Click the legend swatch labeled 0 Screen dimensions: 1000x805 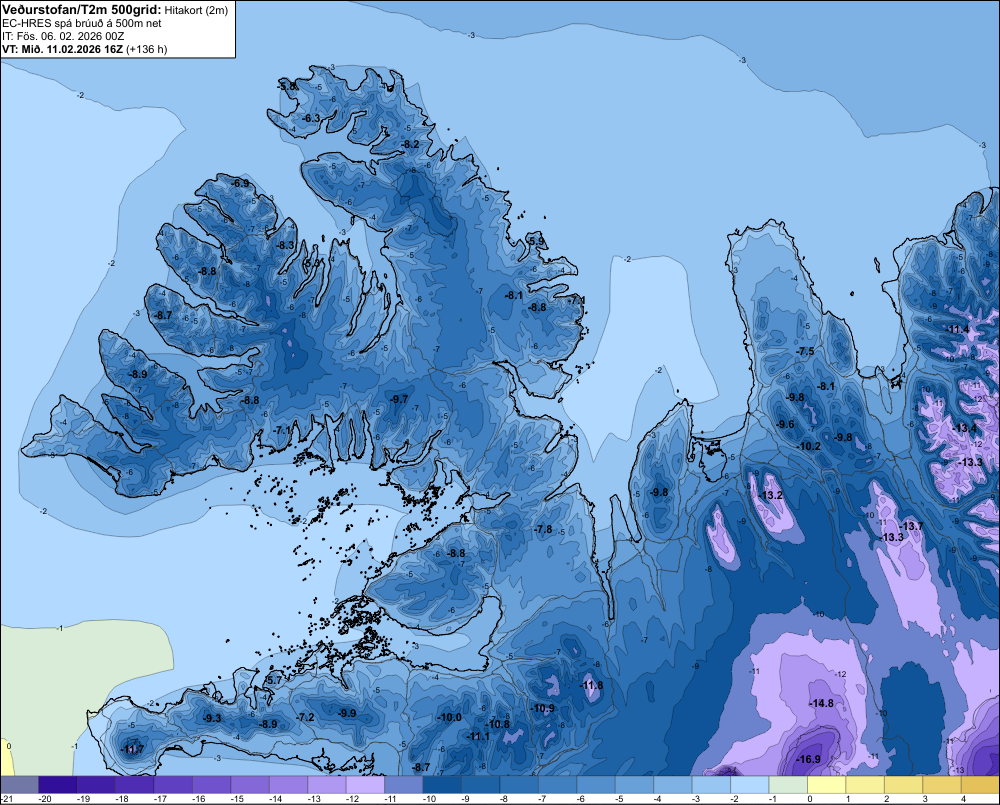click(827, 784)
